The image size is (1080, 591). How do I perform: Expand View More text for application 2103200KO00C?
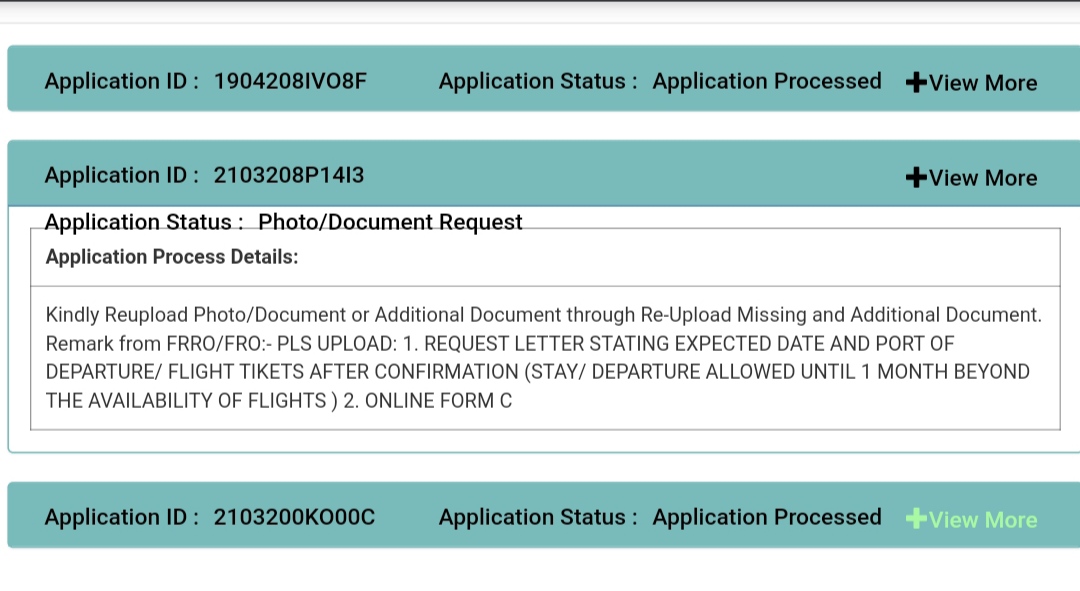[983, 520]
